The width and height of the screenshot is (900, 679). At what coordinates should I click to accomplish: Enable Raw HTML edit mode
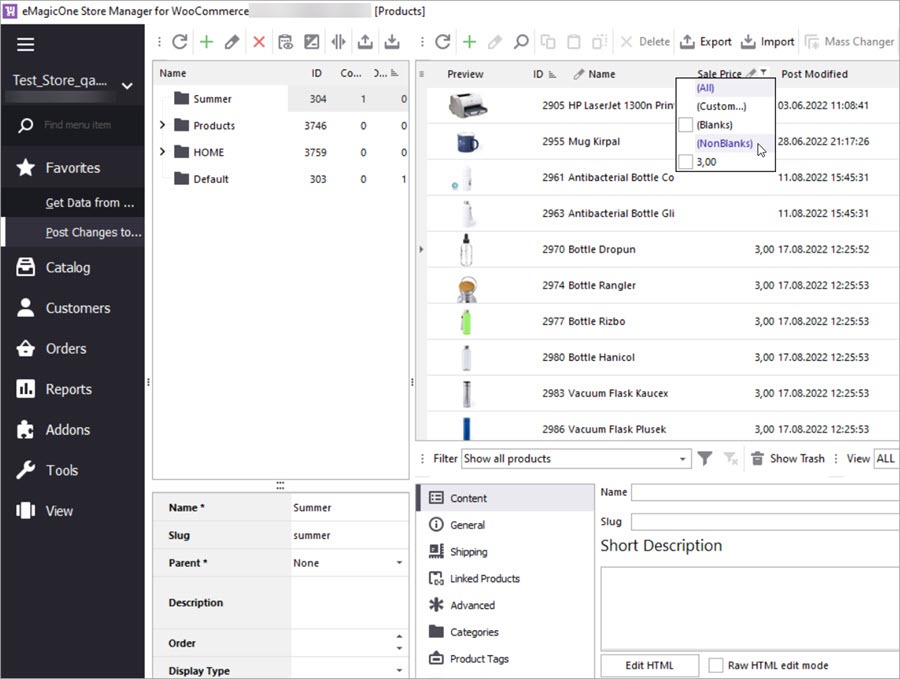pos(716,665)
